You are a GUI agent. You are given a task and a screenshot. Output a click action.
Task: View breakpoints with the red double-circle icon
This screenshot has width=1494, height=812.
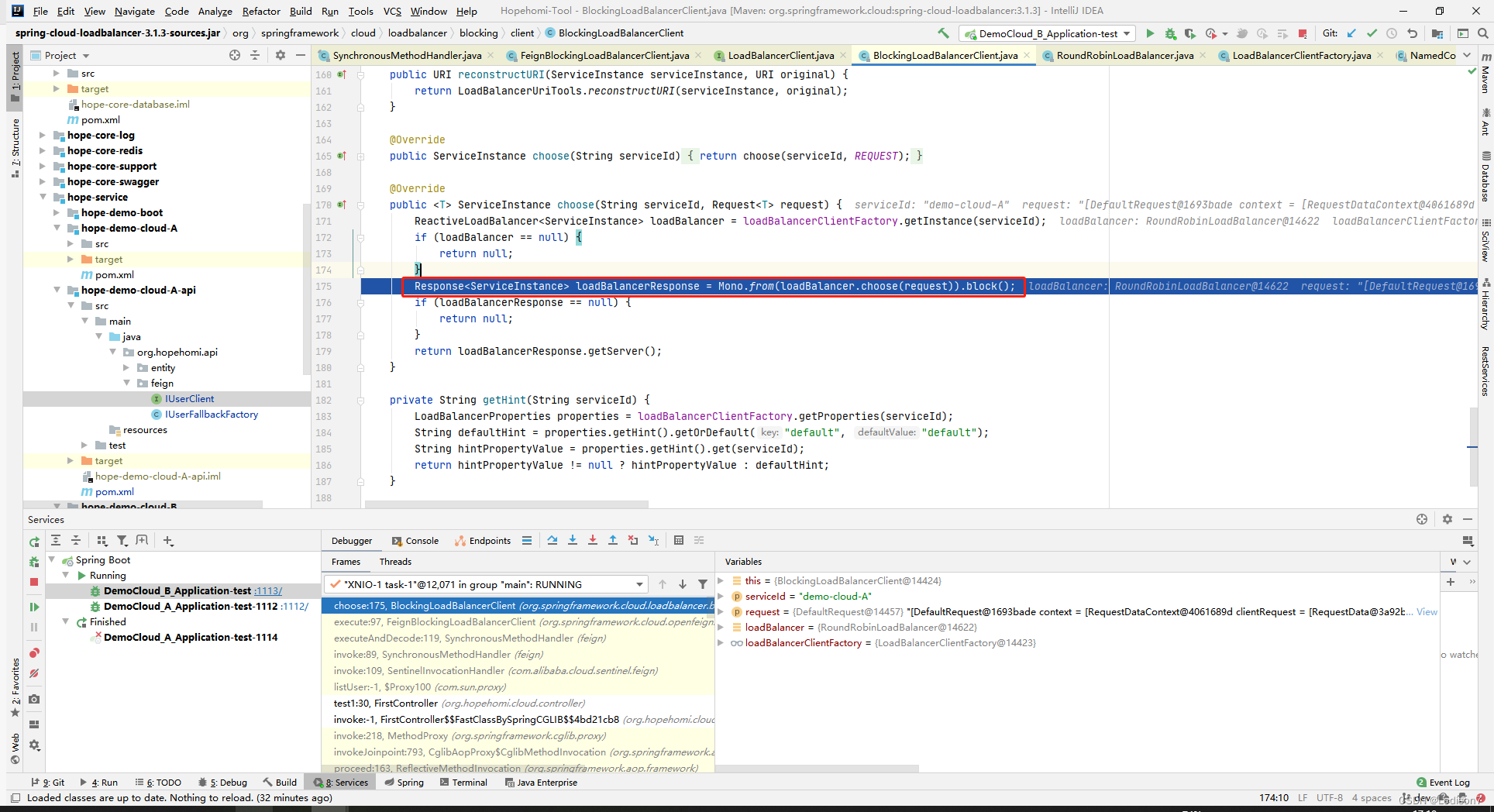[x=34, y=653]
